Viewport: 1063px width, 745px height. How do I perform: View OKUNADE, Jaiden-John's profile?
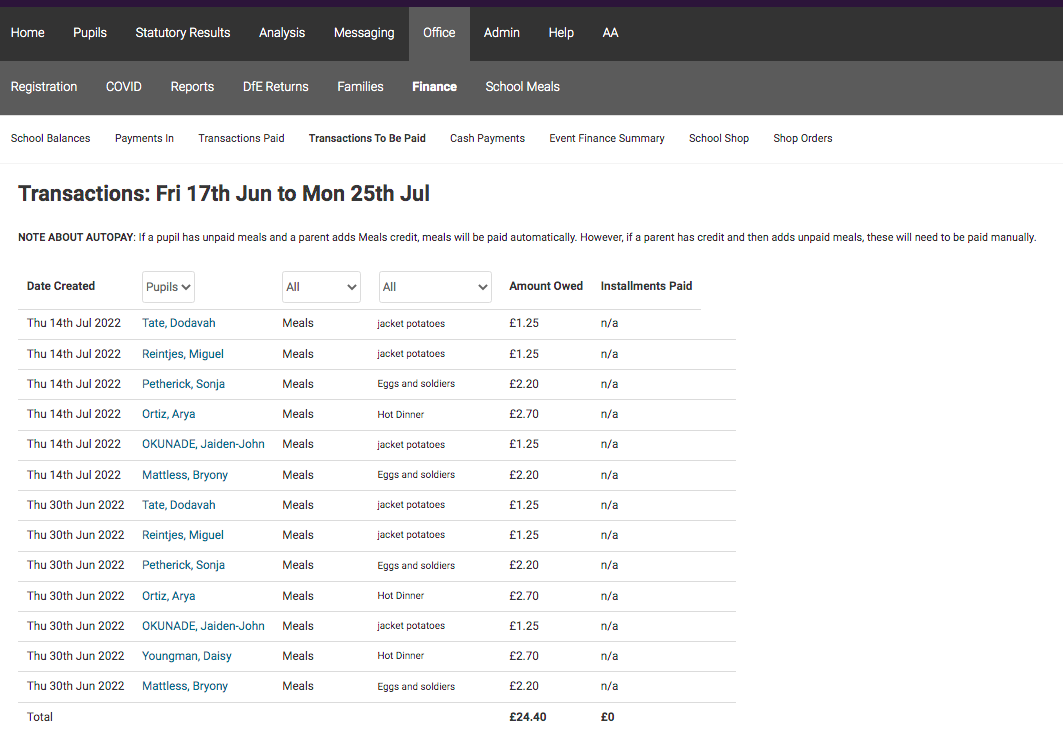click(x=203, y=443)
